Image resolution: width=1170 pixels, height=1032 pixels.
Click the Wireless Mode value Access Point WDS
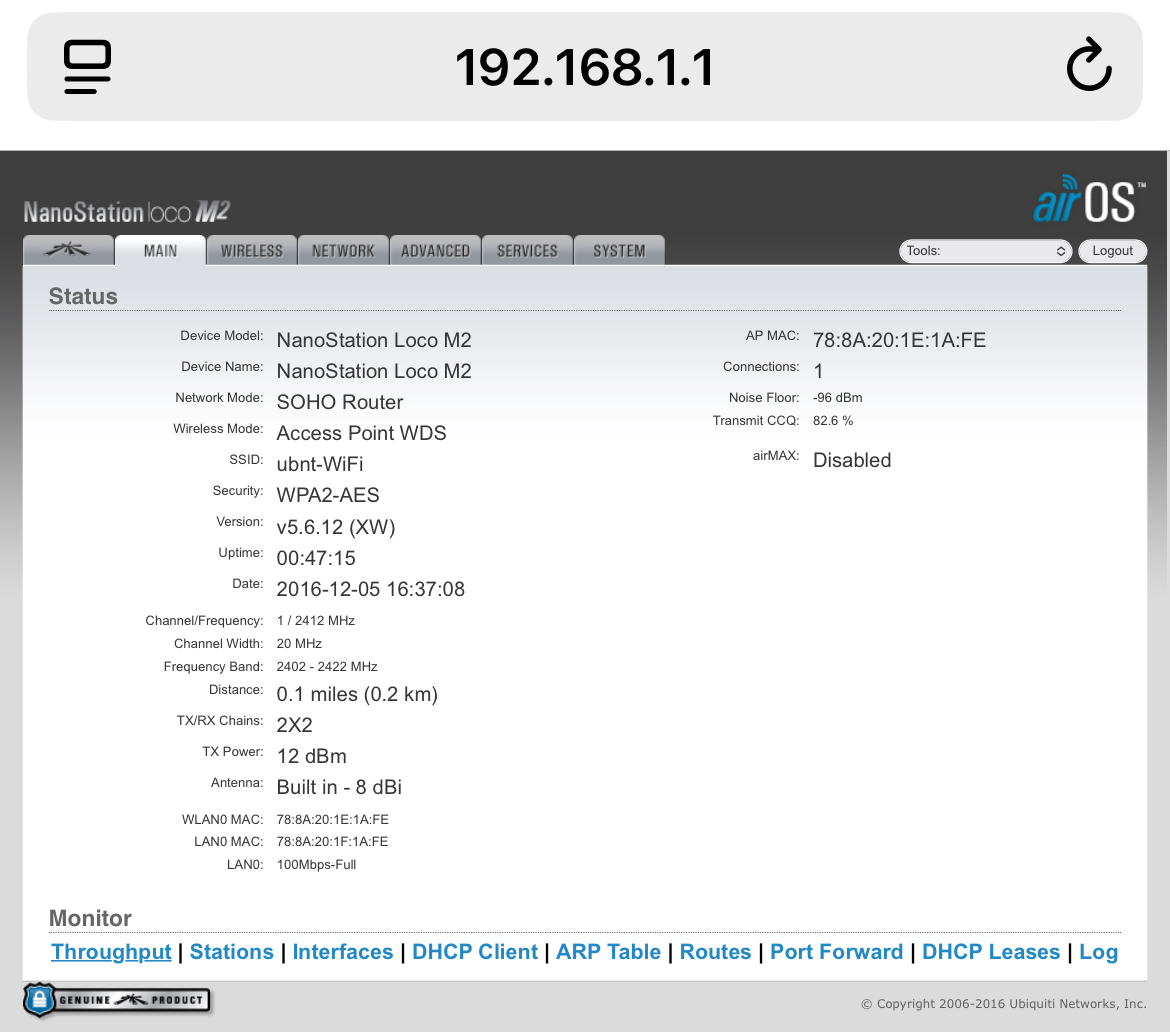(x=361, y=433)
